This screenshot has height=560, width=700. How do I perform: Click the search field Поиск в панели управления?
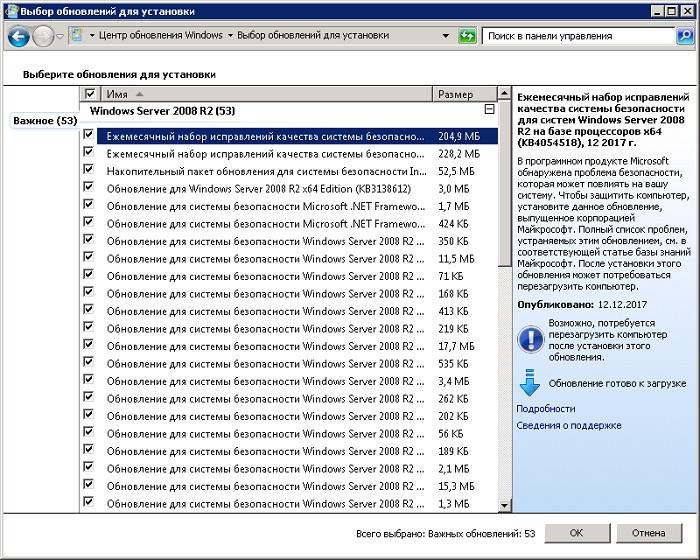point(578,36)
